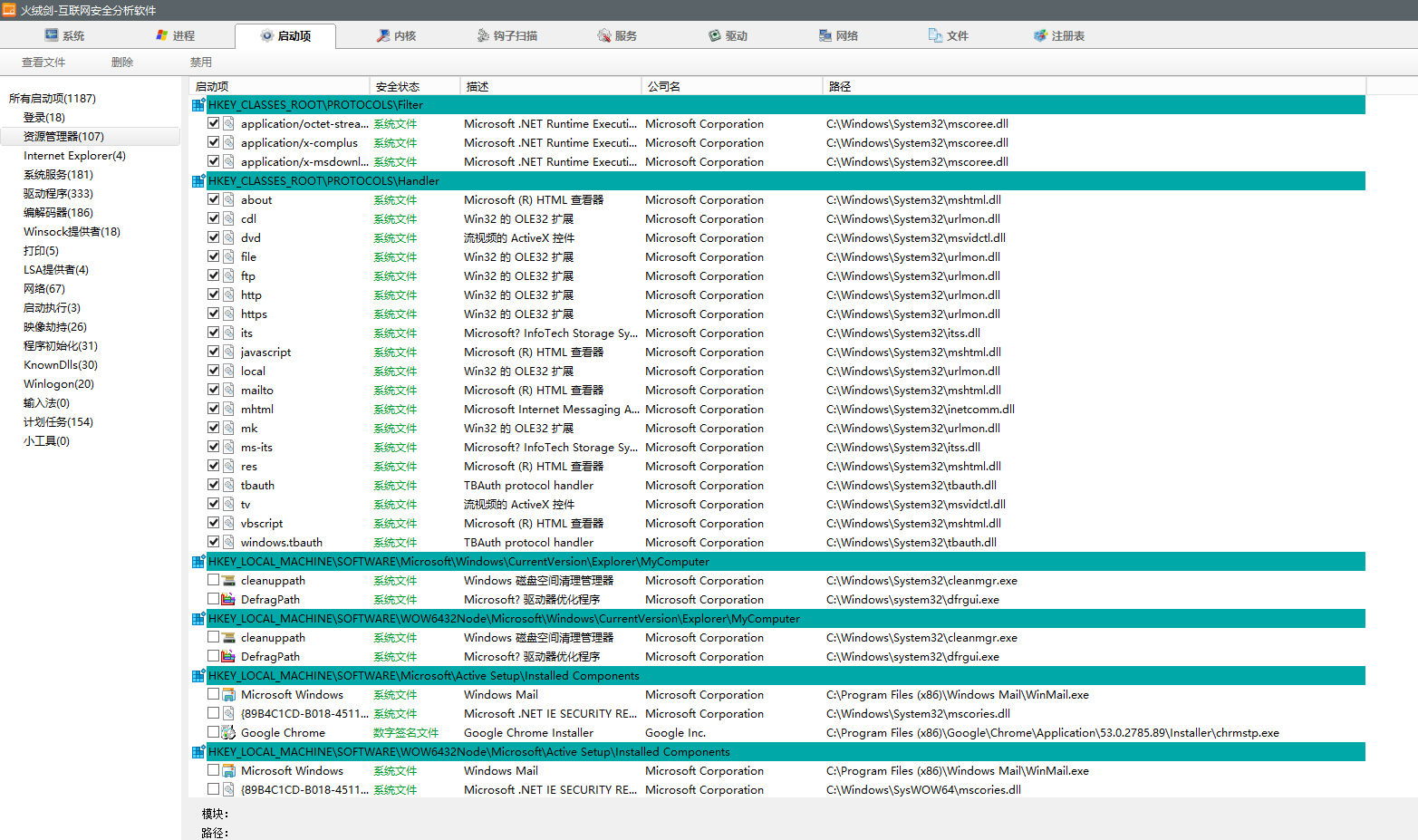Viewport: 1418px width, 840px height.
Task: Click the 注册表 tab cube icon
Action: point(1040,35)
